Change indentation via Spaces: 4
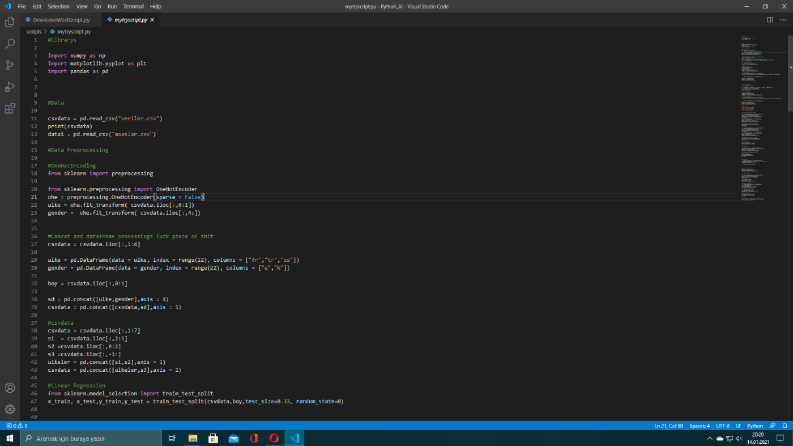Viewport: 793px width, 446px height. [x=700, y=426]
